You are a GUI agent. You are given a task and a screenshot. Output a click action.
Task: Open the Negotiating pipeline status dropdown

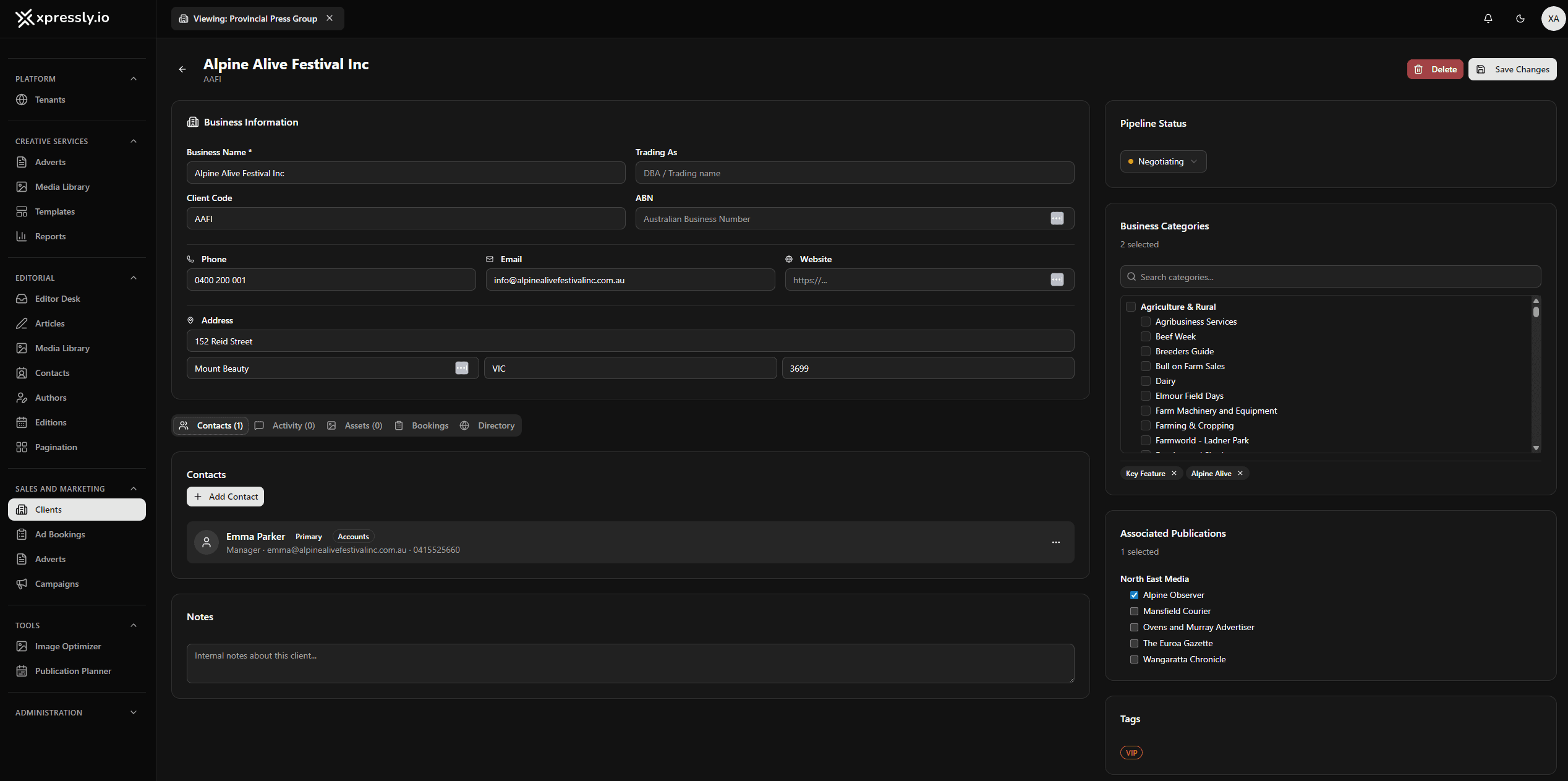1163,161
